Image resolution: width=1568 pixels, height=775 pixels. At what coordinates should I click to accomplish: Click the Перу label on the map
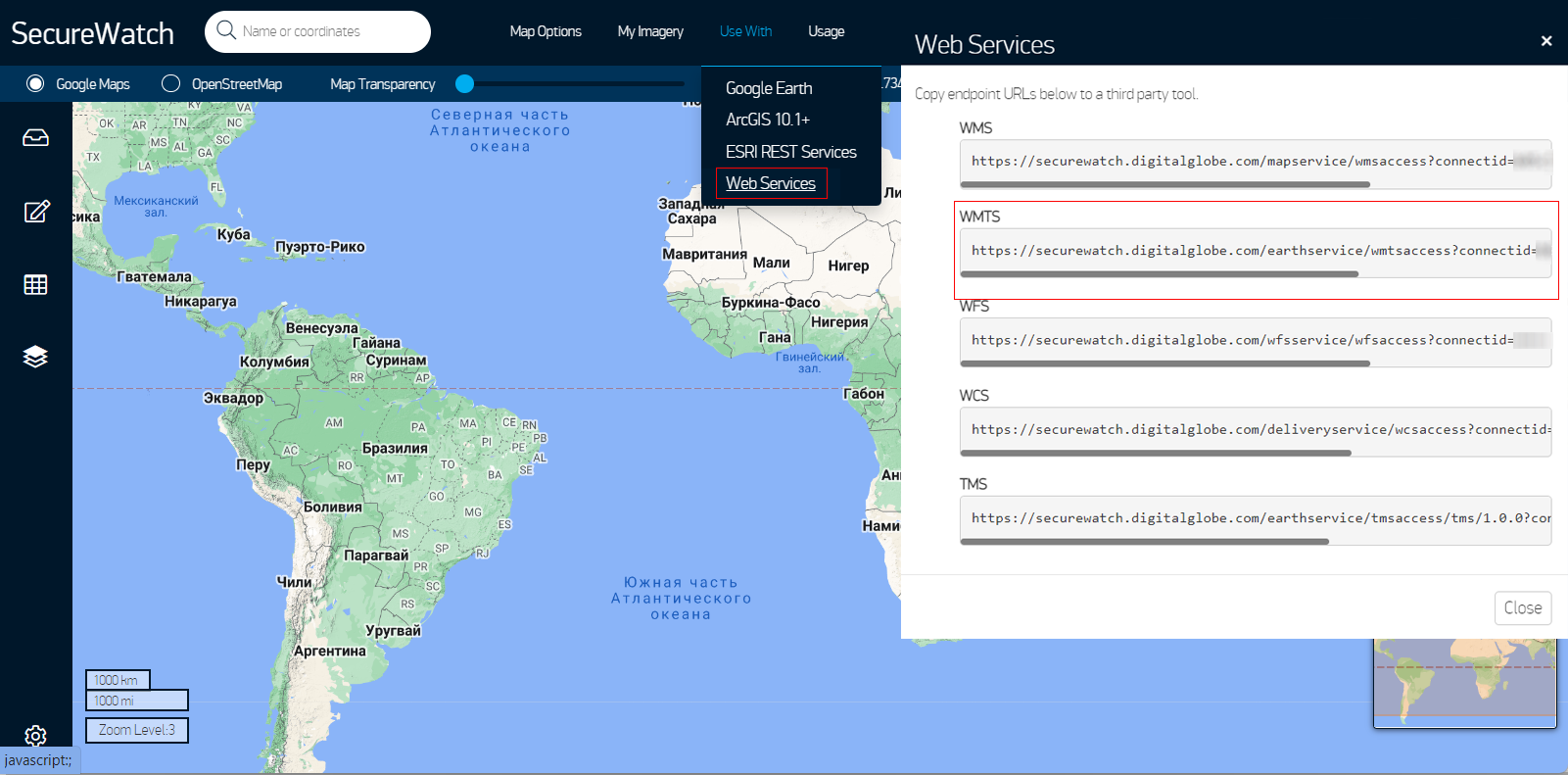click(253, 465)
